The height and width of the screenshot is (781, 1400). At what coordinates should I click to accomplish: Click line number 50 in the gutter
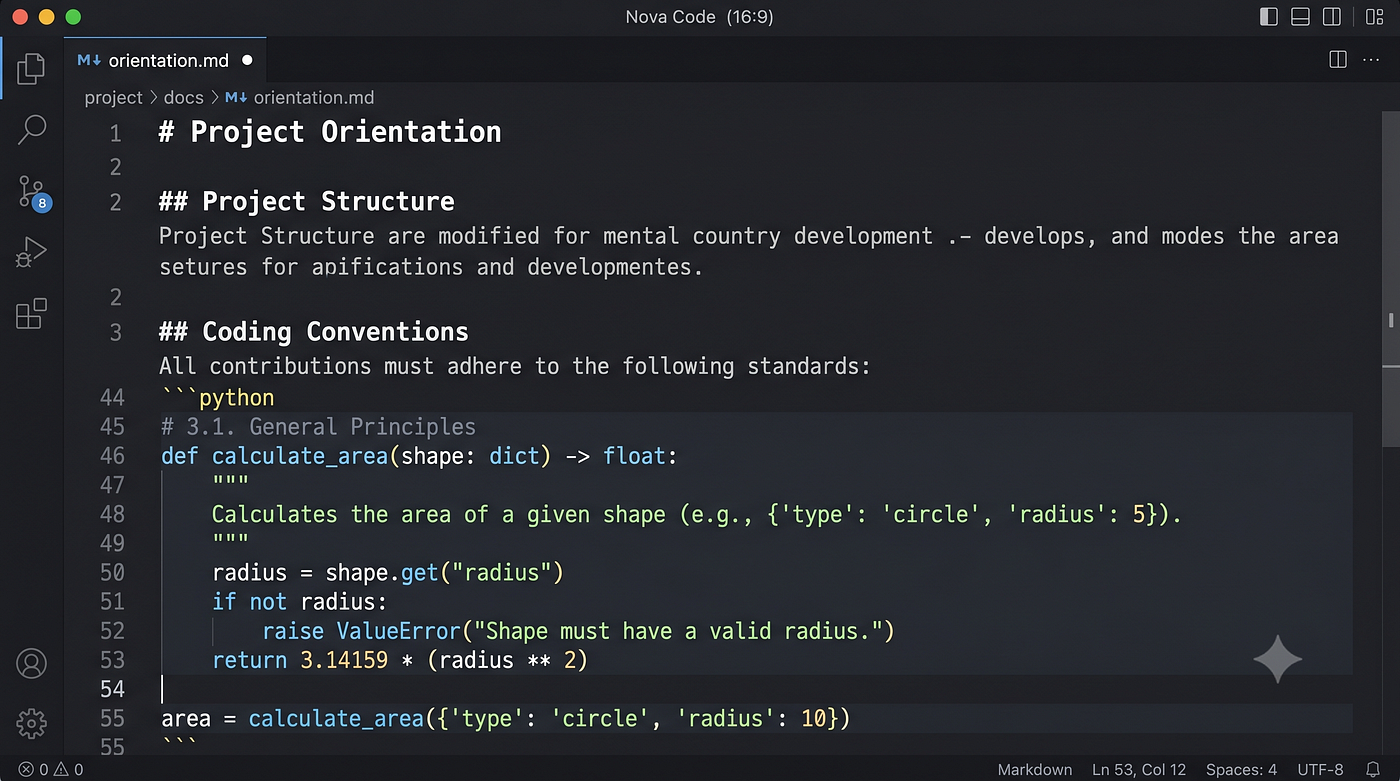[112, 573]
